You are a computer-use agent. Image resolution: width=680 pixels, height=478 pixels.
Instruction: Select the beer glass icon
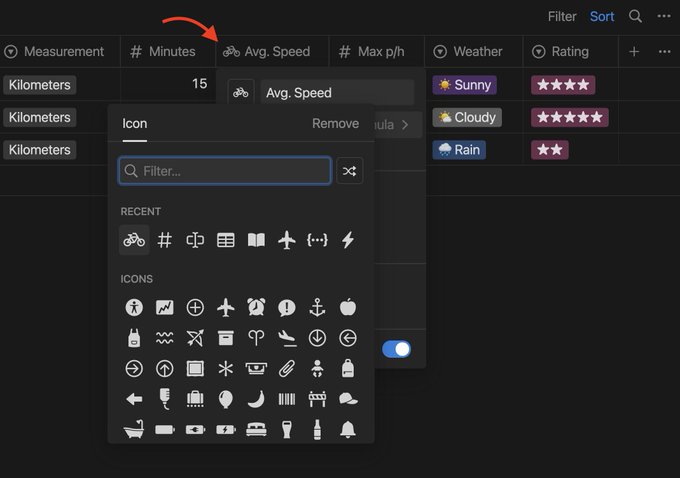287,429
